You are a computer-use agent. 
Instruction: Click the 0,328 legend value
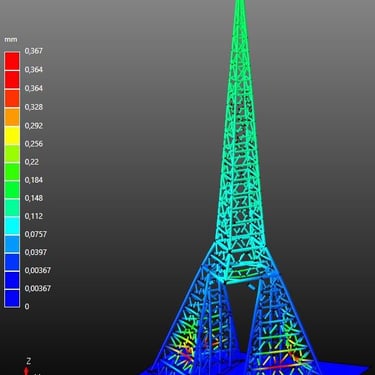point(34,107)
